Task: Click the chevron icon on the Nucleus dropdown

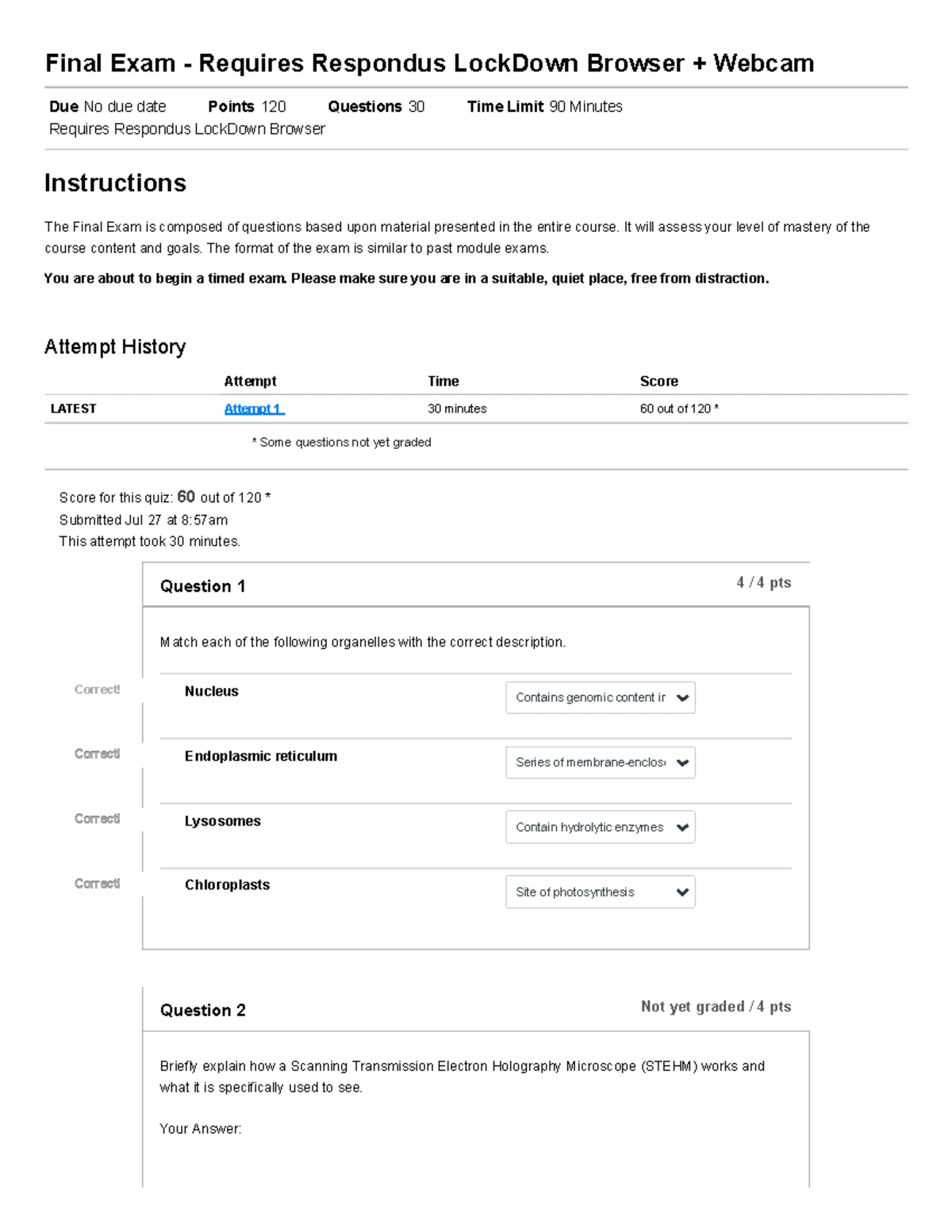Action: (x=682, y=697)
